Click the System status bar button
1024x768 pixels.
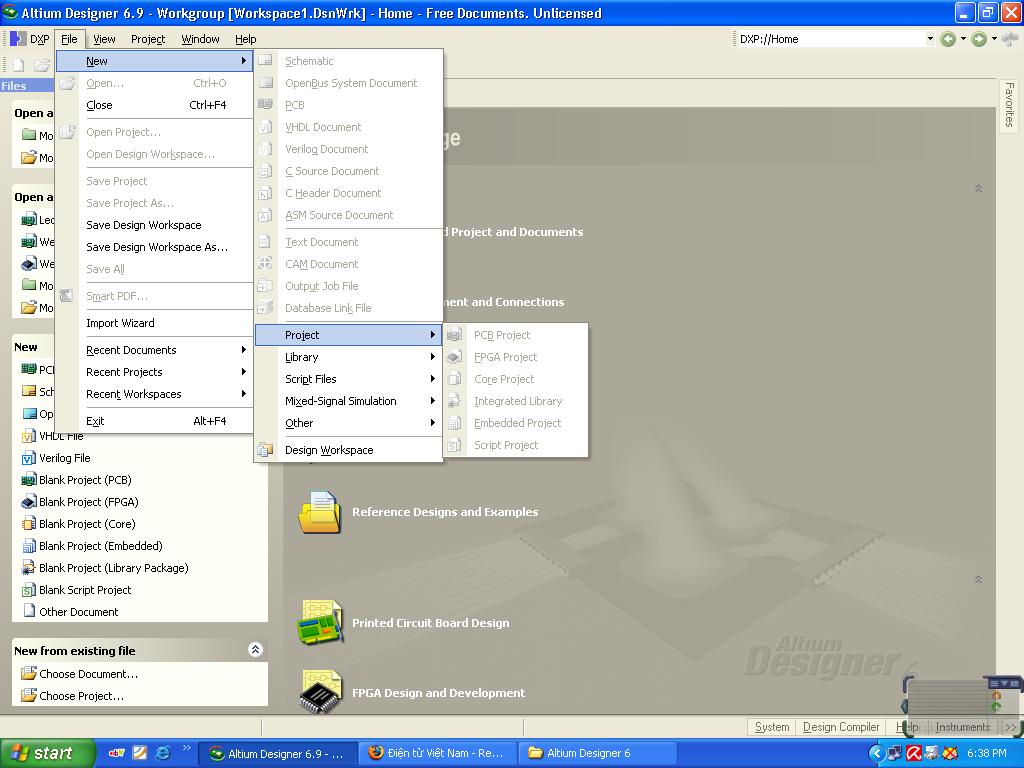click(x=772, y=727)
